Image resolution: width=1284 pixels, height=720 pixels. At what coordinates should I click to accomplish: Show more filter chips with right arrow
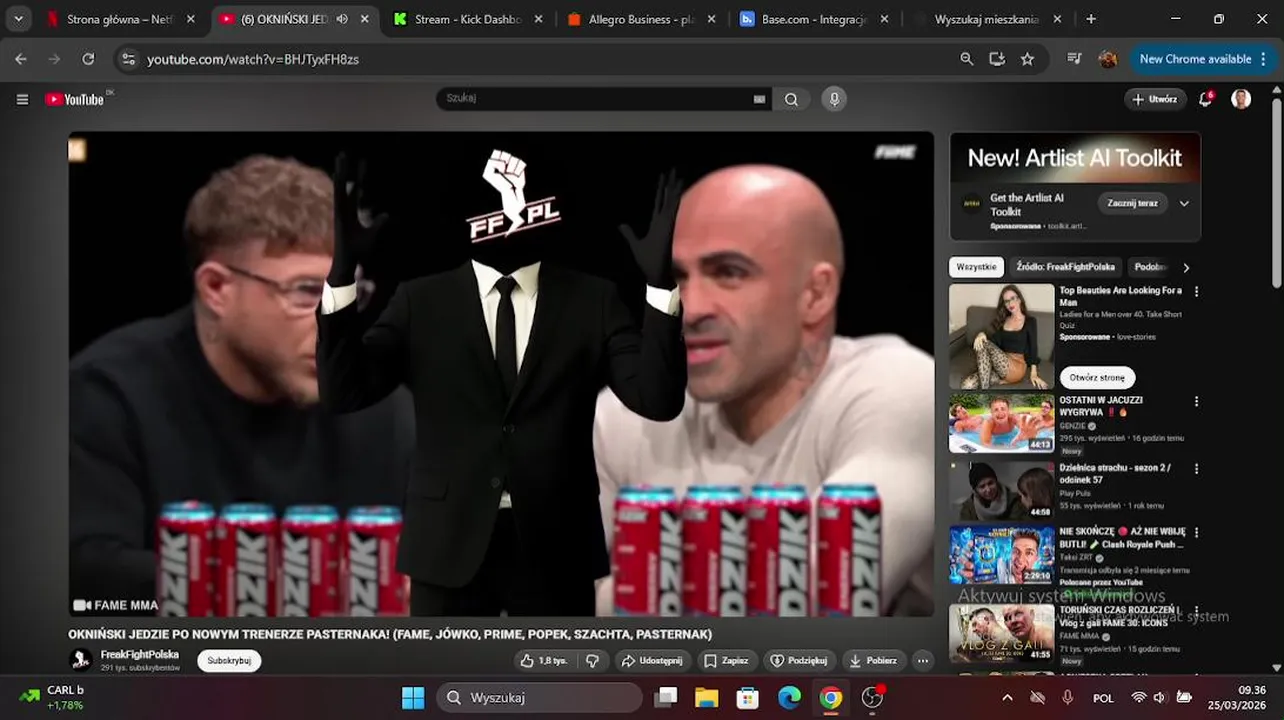pyautogui.click(x=1186, y=267)
